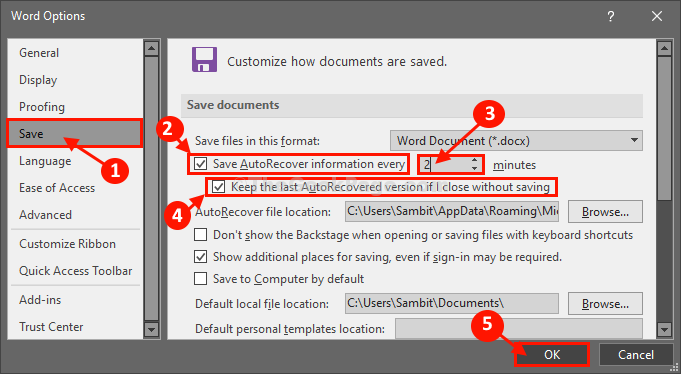Select the Save category in the sidebar
Image resolution: width=681 pixels, height=374 pixels.
pos(75,133)
